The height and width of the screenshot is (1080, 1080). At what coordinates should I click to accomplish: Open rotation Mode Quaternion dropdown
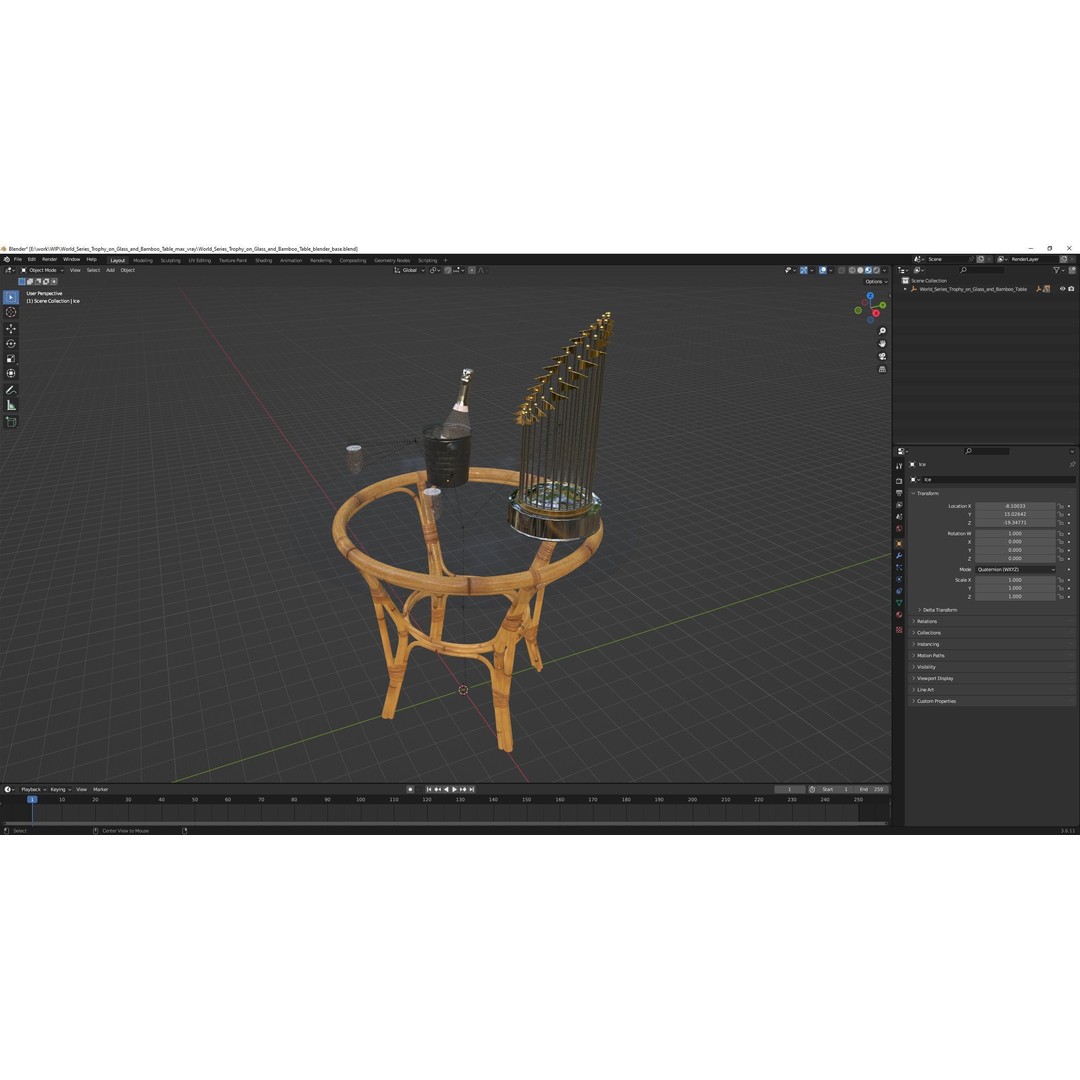point(1015,570)
